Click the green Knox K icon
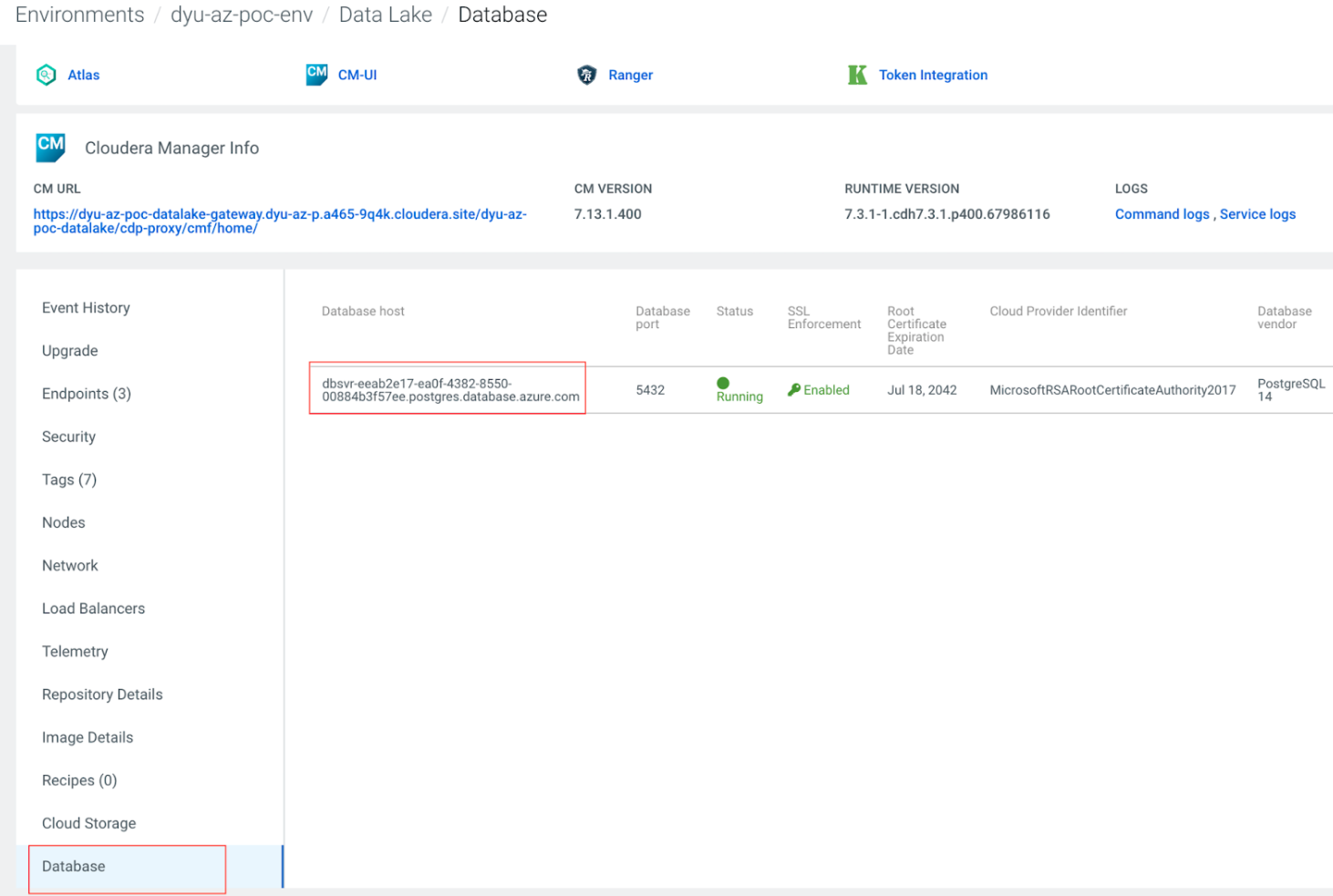 pyautogui.click(x=857, y=74)
